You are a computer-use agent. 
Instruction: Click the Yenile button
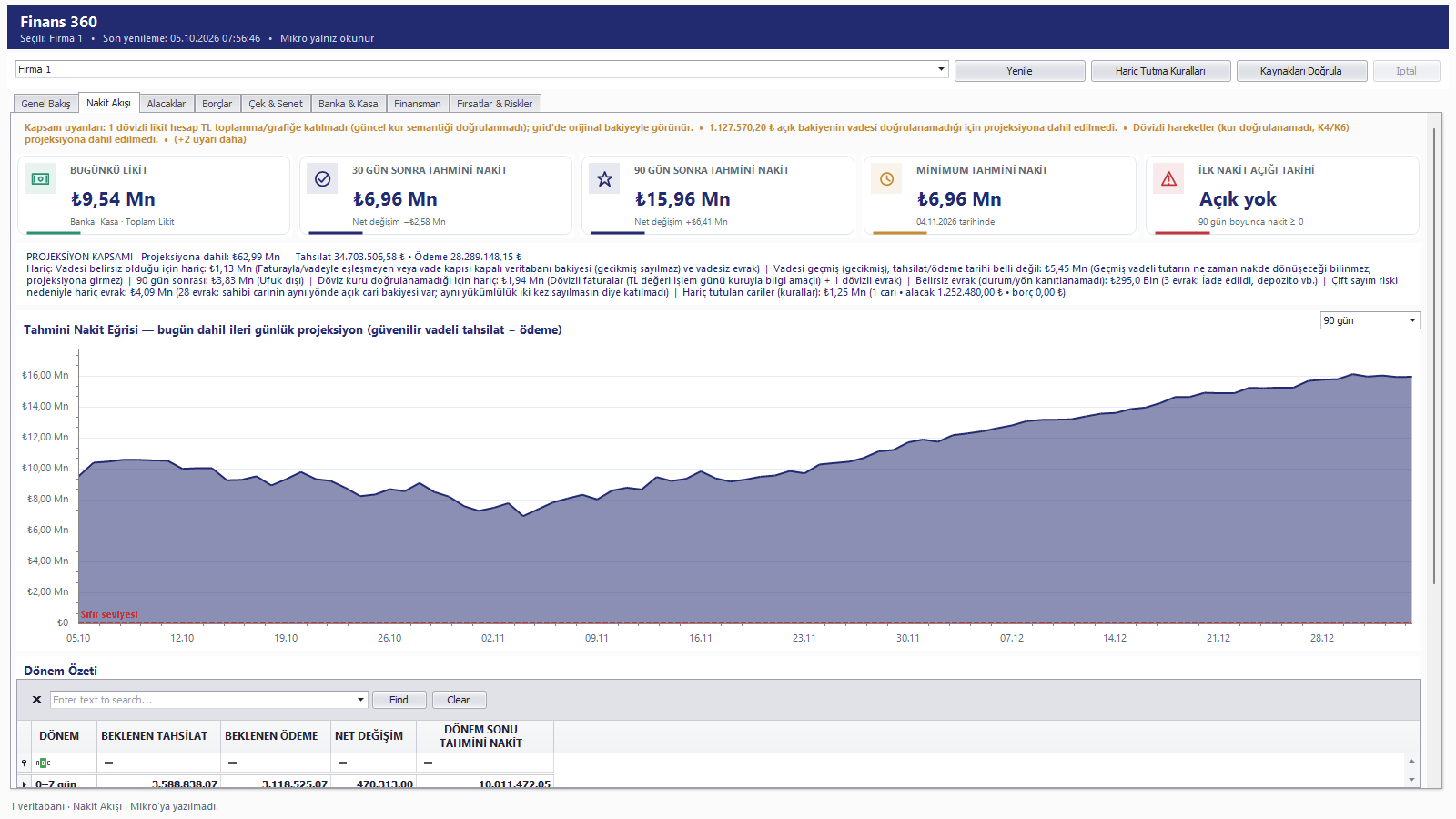tap(1019, 71)
